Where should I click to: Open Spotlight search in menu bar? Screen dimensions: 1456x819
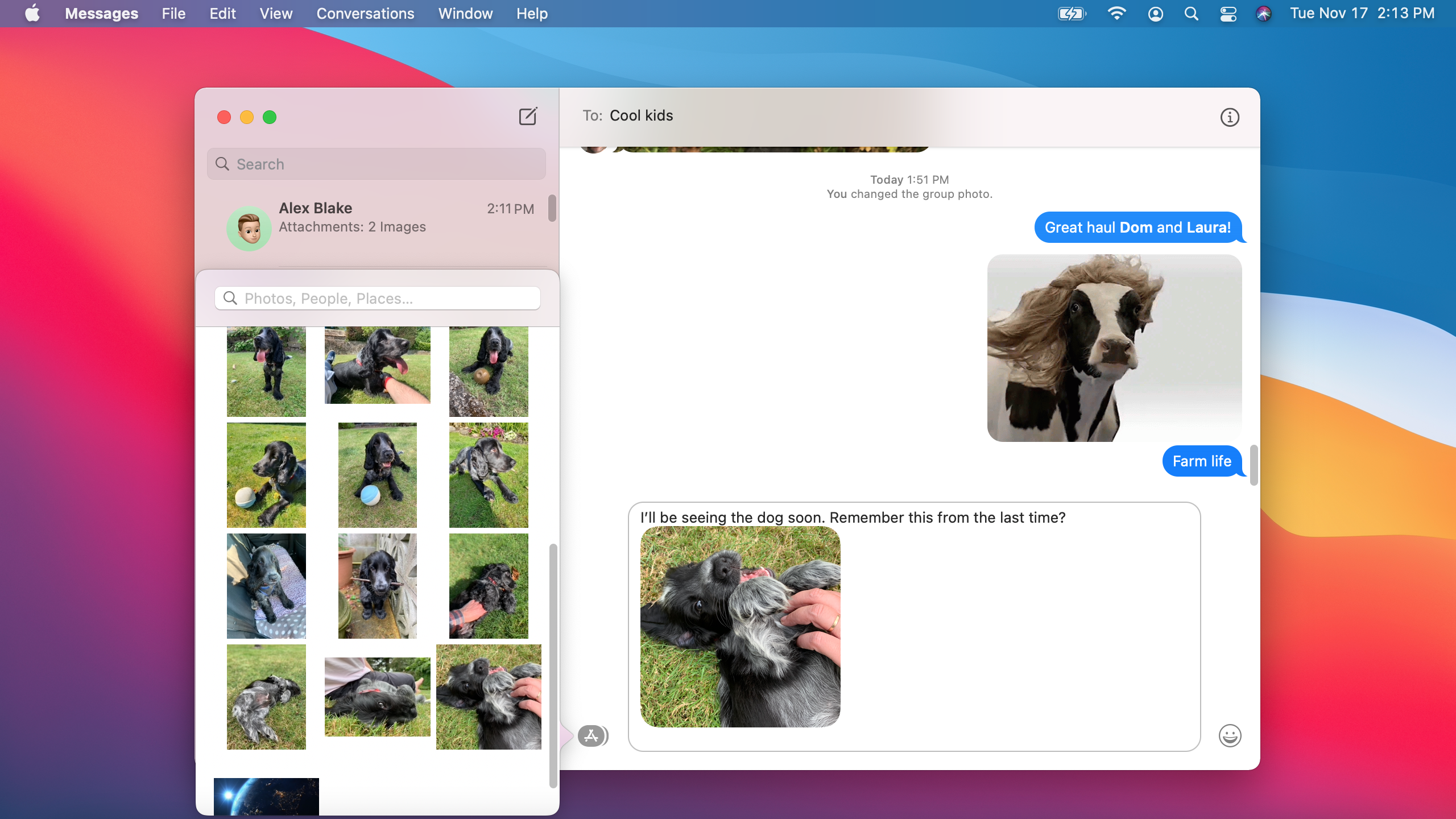pyautogui.click(x=1192, y=14)
